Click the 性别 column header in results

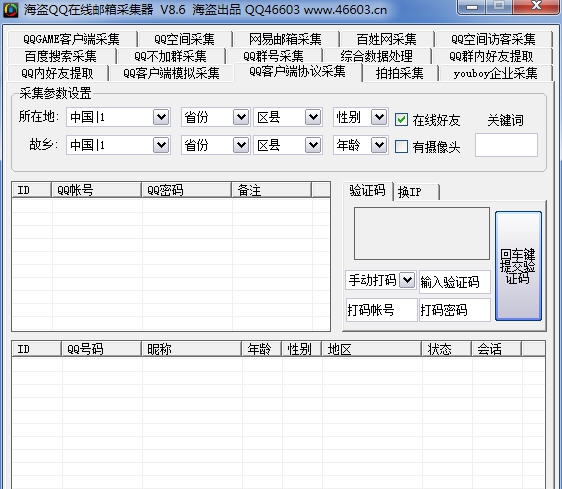click(x=301, y=348)
